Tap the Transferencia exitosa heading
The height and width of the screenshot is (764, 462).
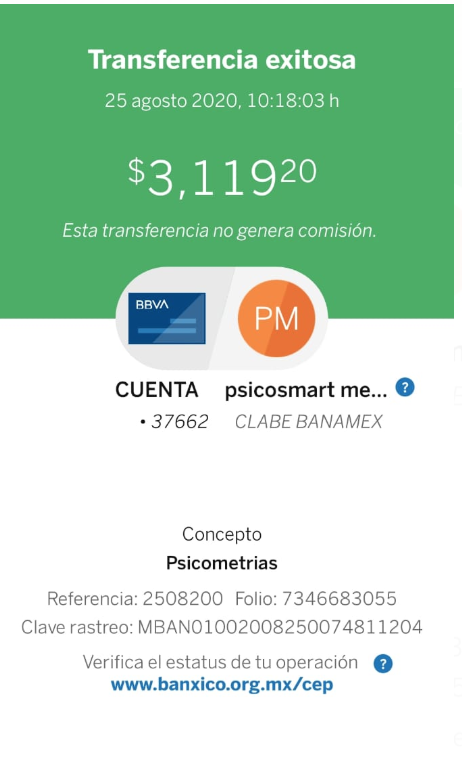(x=222, y=60)
